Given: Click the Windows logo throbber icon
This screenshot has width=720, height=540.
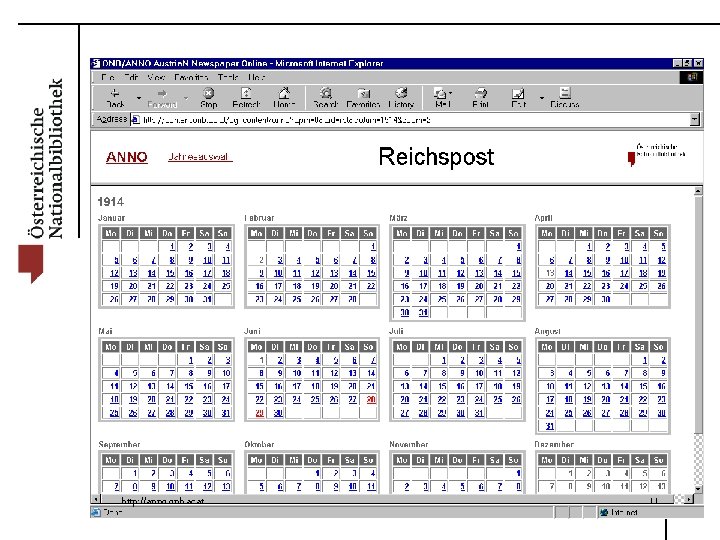Looking at the screenshot, I should 692,77.
